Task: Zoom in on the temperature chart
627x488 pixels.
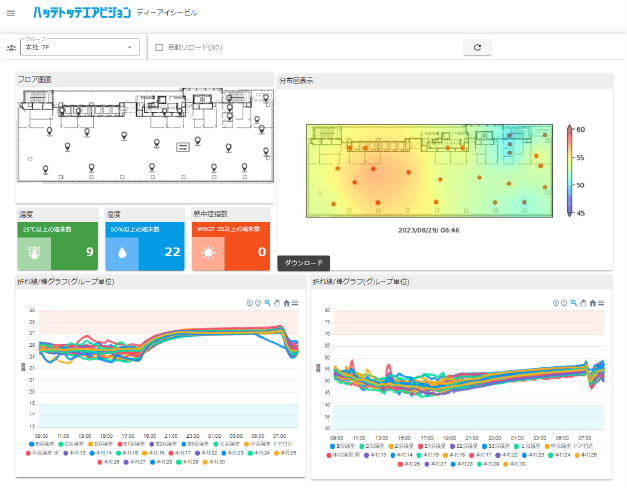Action: (x=250, y=303)
